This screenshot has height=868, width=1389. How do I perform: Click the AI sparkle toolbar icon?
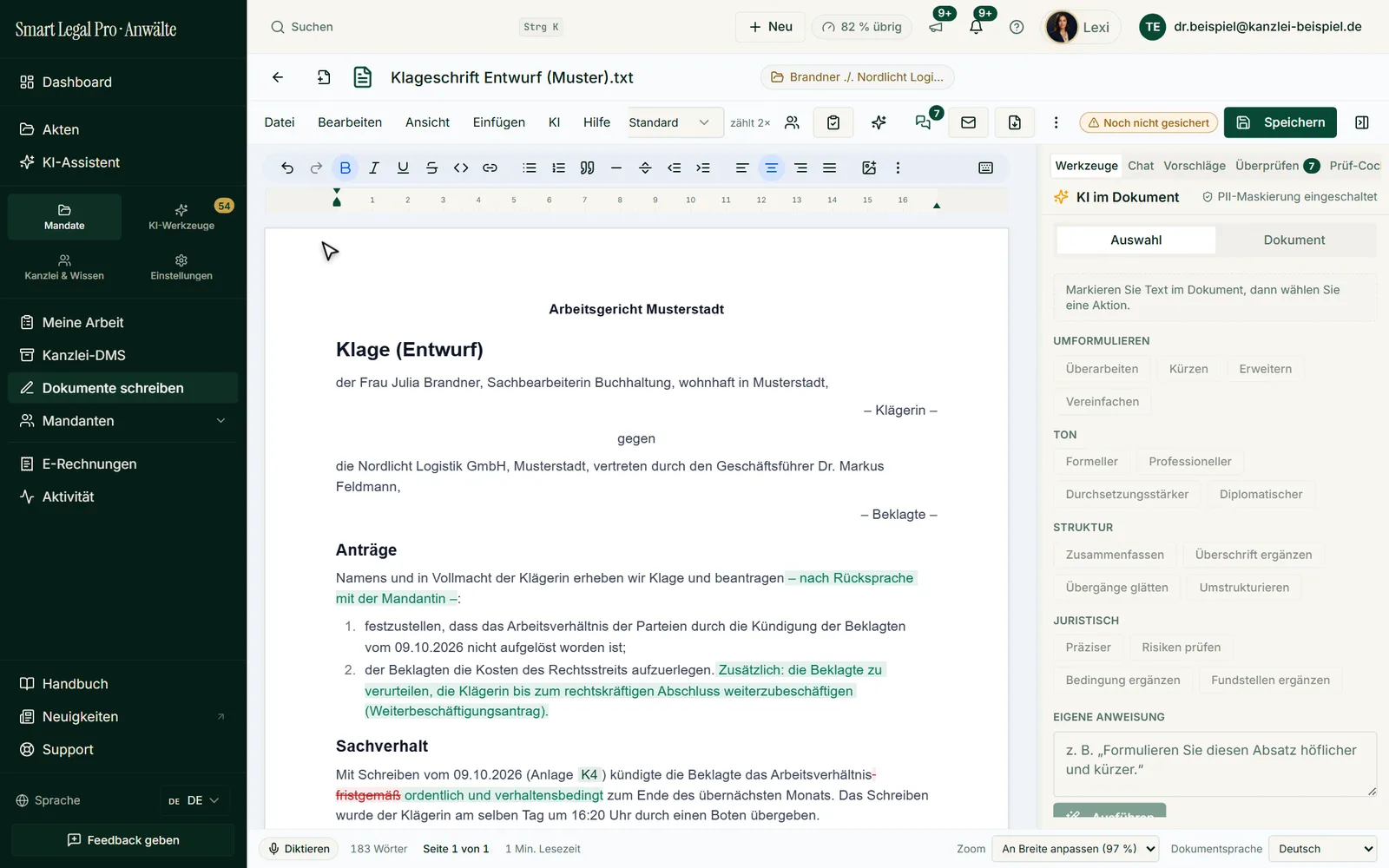879,122
